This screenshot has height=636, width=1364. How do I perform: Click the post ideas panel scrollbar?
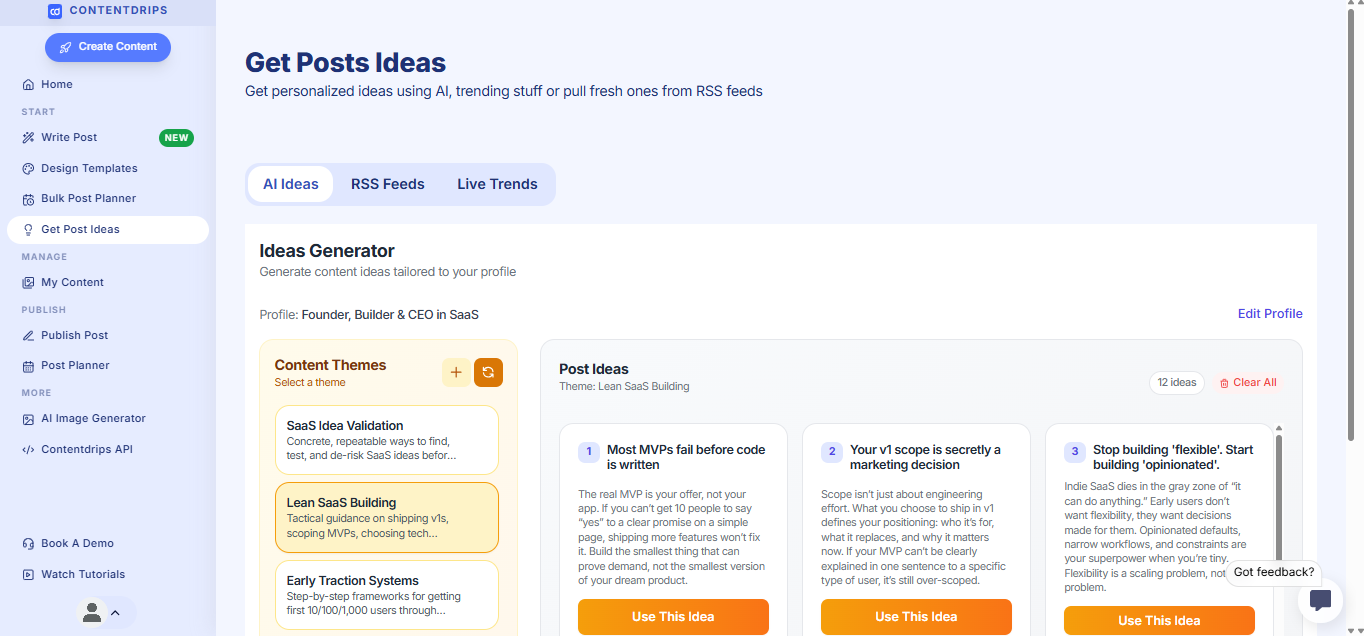1278,520
